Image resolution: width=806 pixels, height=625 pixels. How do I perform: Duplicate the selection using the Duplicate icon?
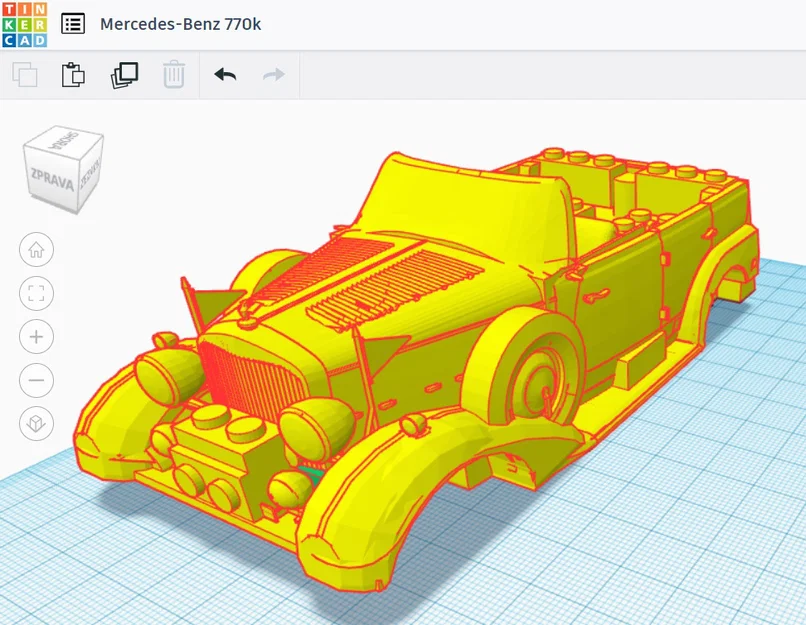pyautogui.click(x=123, y=74)
